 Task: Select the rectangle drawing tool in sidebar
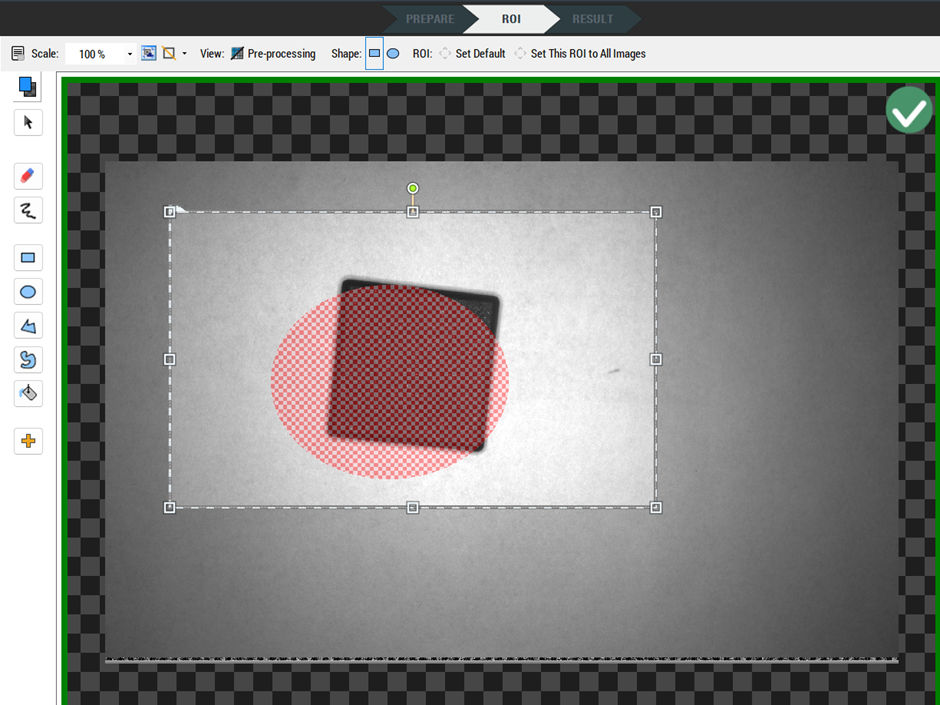(x=28, y=258)
